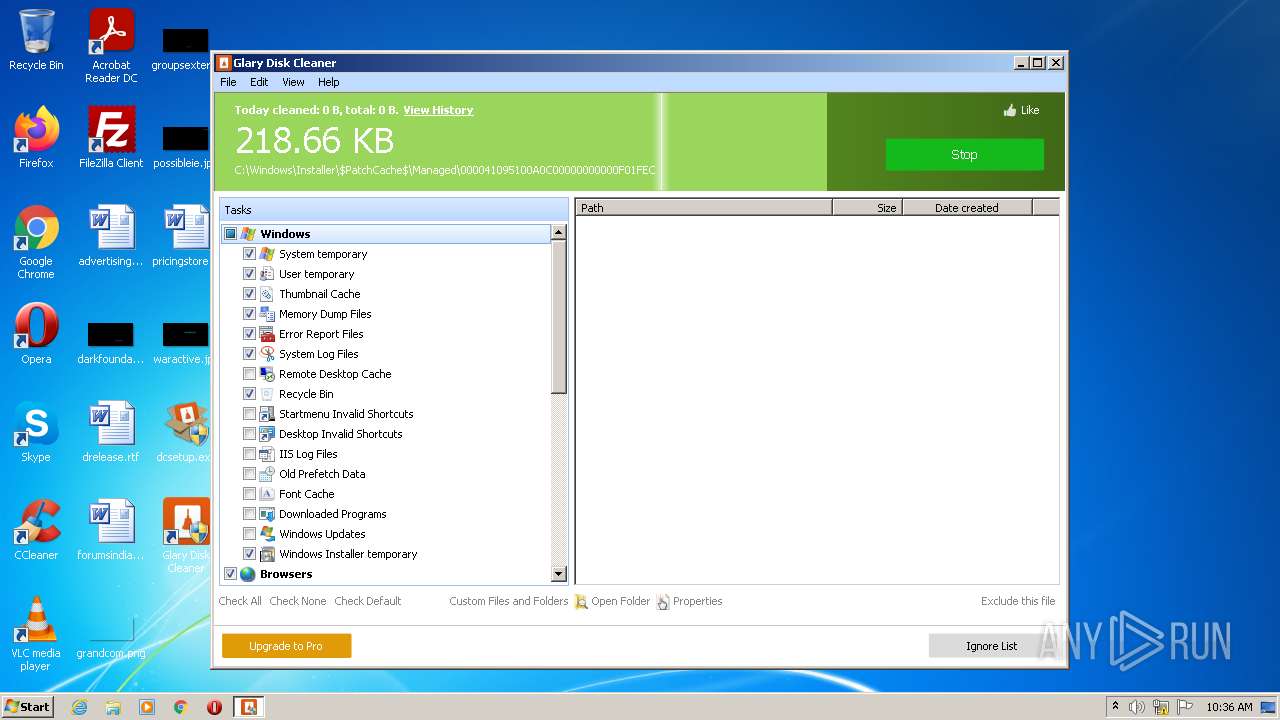Sort by Date created column header
Viewport: 1280px width, 720px height.
coord(967,208)
